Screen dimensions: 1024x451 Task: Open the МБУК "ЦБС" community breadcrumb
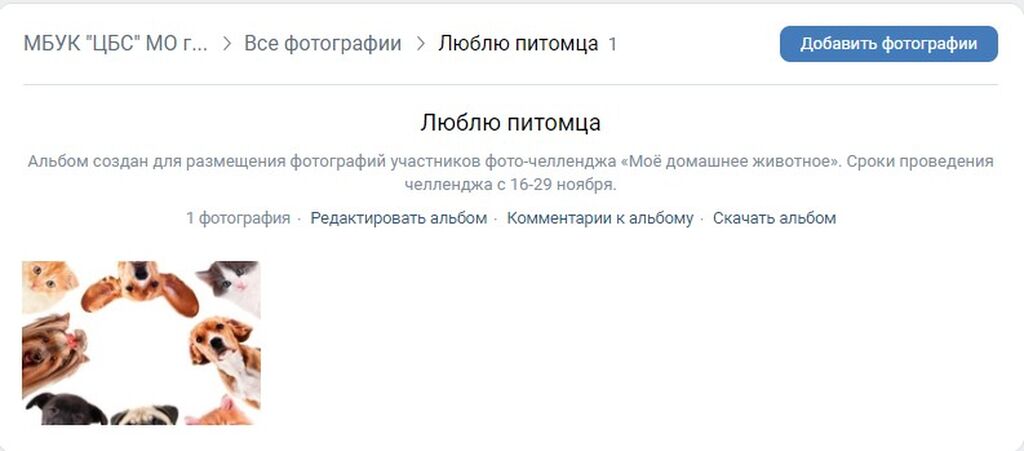(115, 44)
